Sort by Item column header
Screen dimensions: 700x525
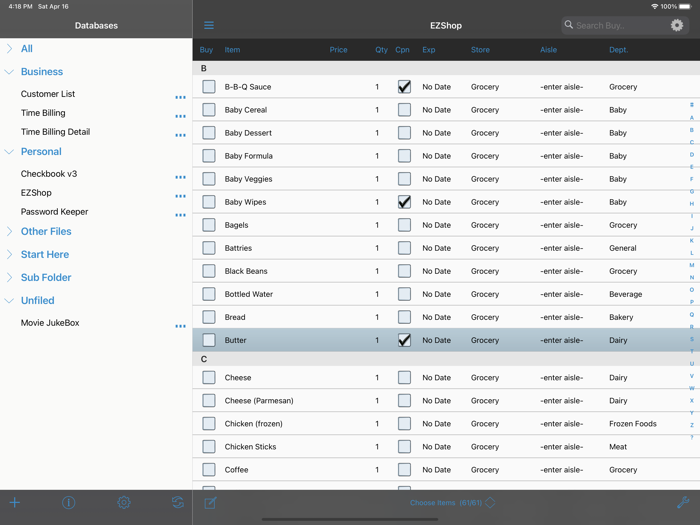tap(232, 50)
